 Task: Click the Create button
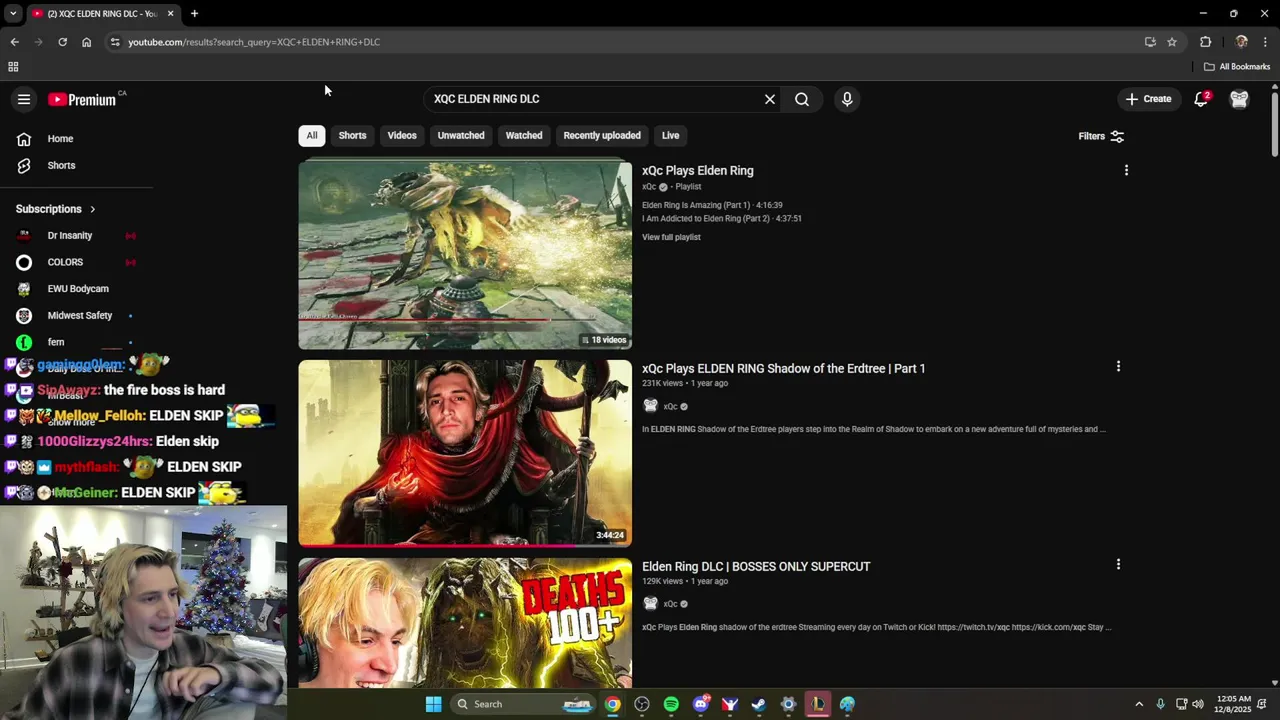[x=1148, y=99]
